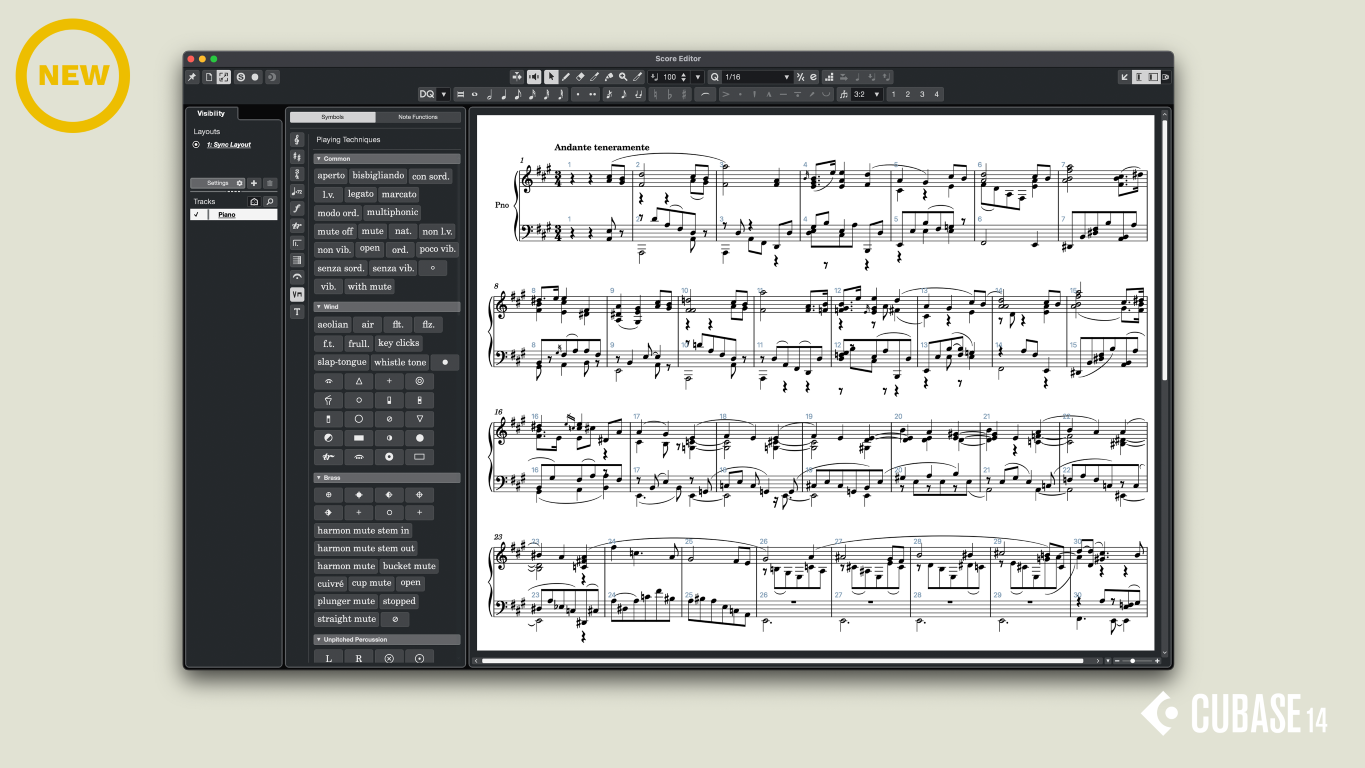Click the bisbigliando technique button
This screenshot has width=1365, height=768.
tap(379, 176)
